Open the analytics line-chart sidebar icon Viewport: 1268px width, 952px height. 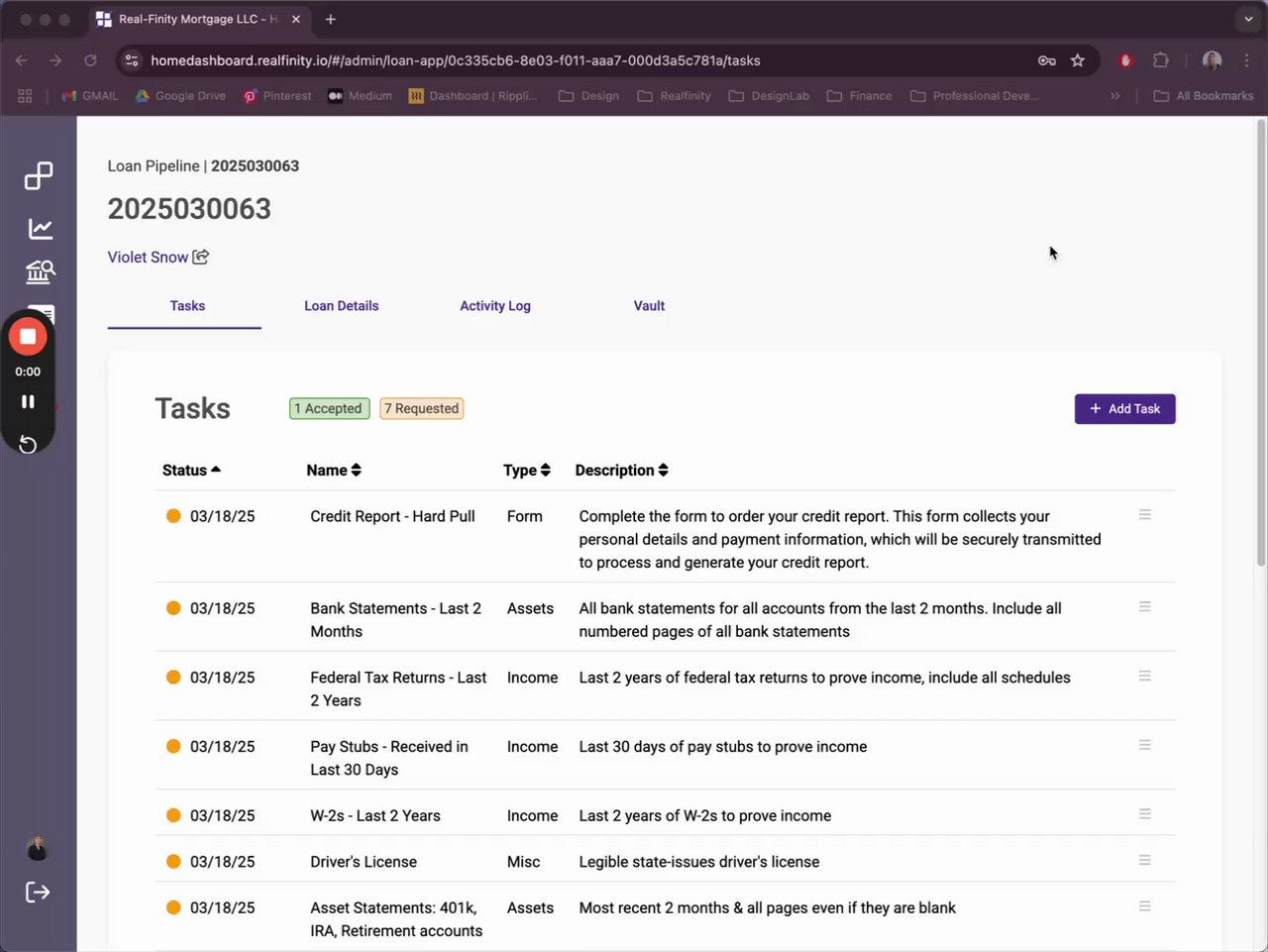point(40,229)
